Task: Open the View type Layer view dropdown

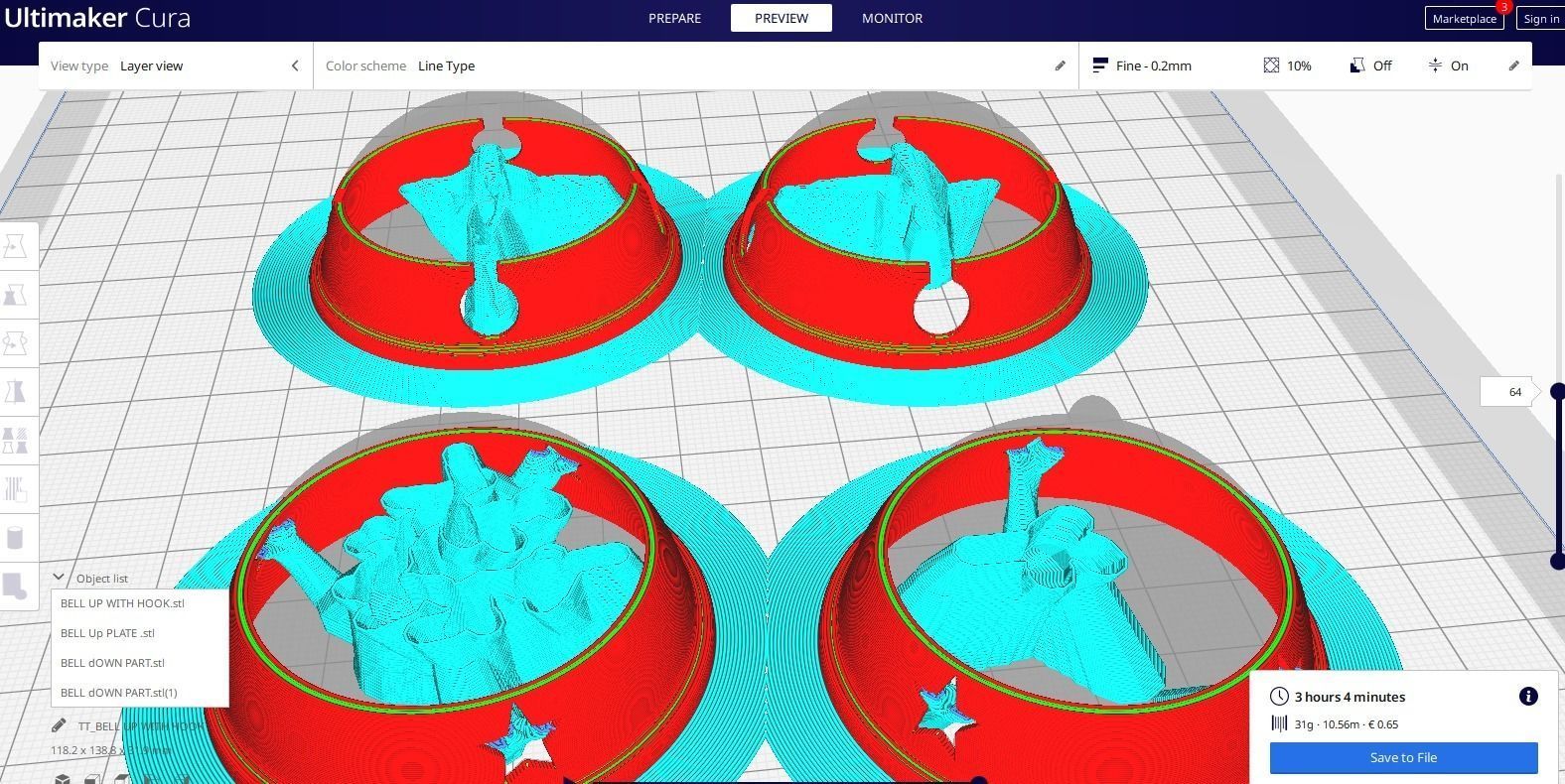Action: click(176, 65)
